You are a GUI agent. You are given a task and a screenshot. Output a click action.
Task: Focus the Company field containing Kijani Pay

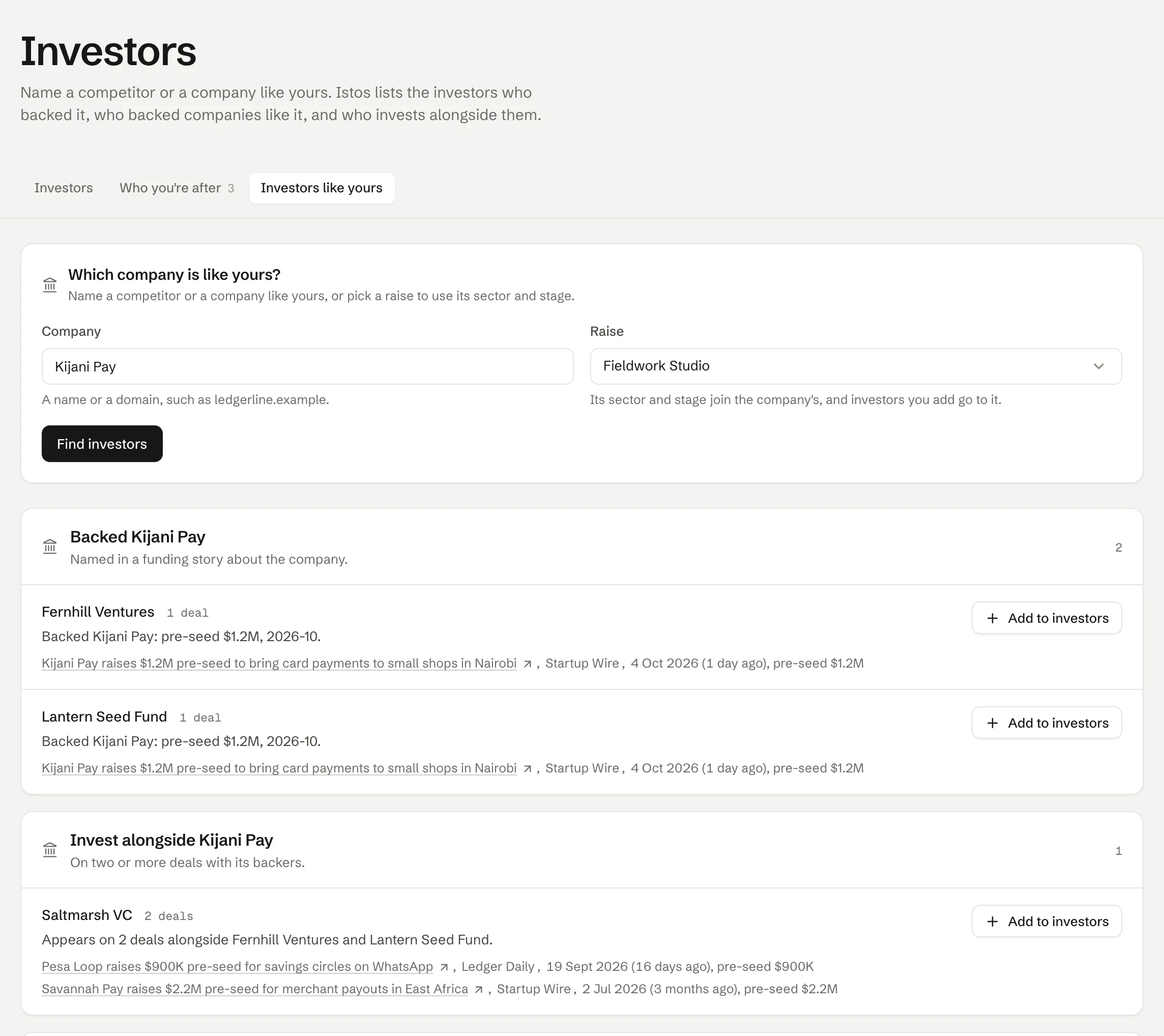coord(307,366)
